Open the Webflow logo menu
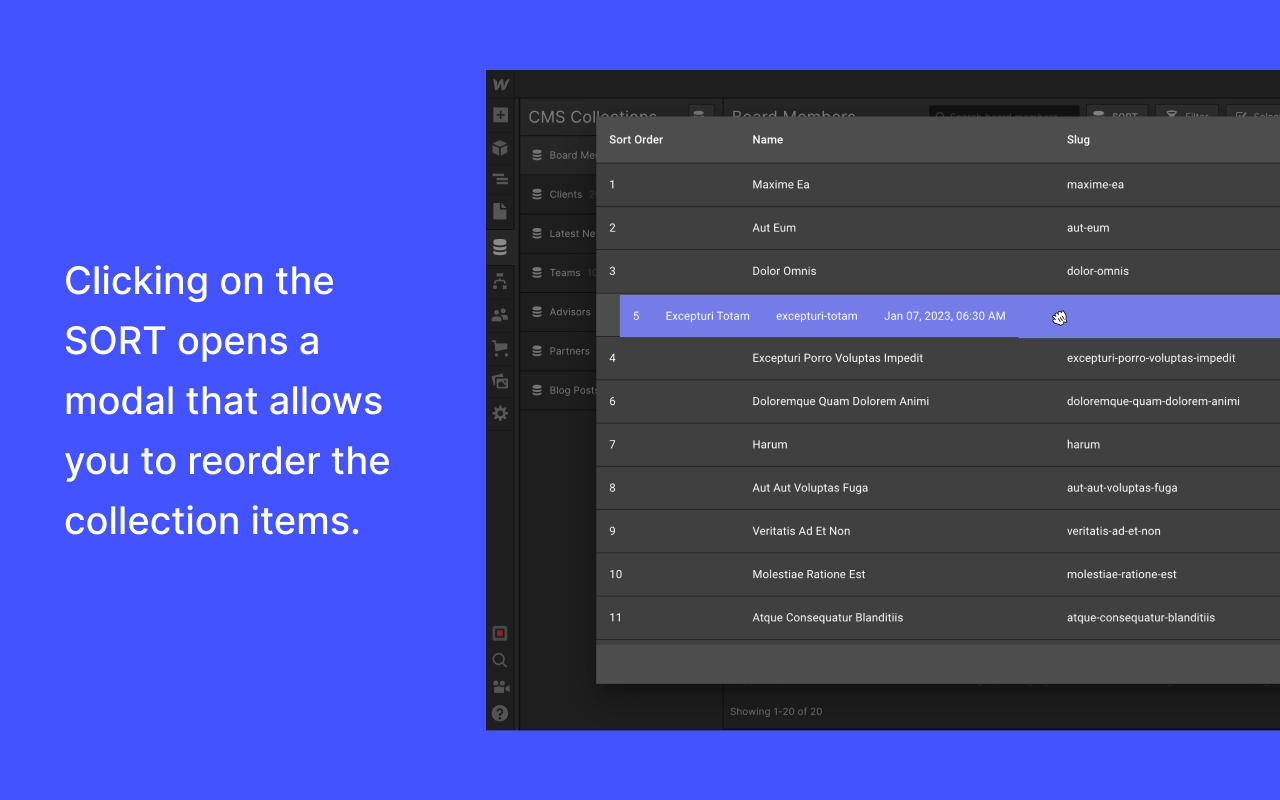This screenshot has width=1280, height=800. coord(501,85)
